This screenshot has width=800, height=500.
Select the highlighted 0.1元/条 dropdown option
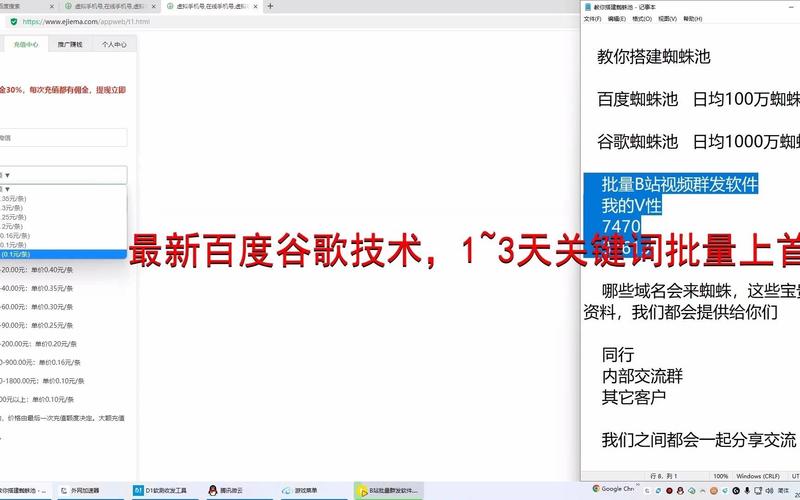coord(63,254)
